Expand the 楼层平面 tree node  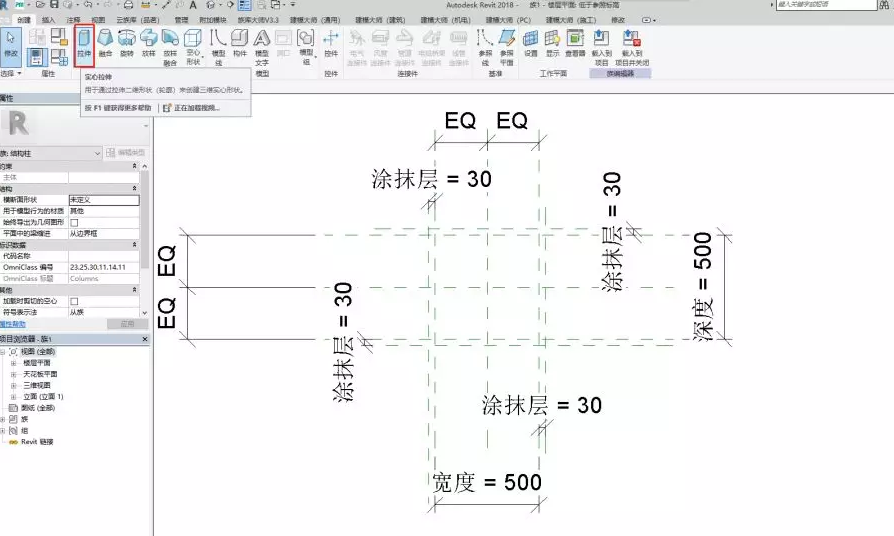pyautogui.click(x=13, y=363)
